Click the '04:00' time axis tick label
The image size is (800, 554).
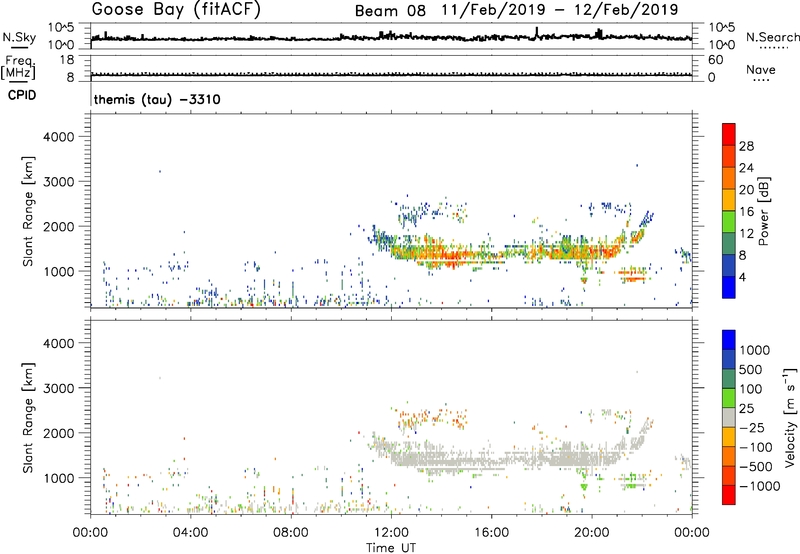click(190, 533)
